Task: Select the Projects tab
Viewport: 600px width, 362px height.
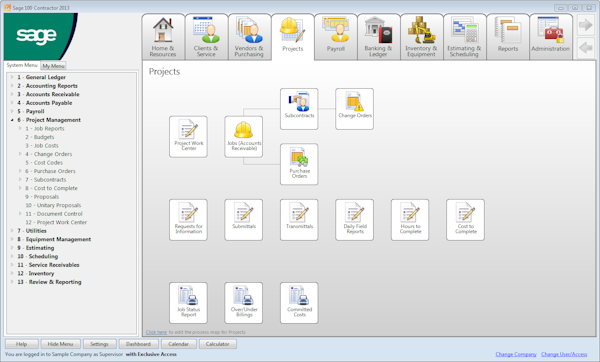Action: pyautogui.click(x=293, y=37)
